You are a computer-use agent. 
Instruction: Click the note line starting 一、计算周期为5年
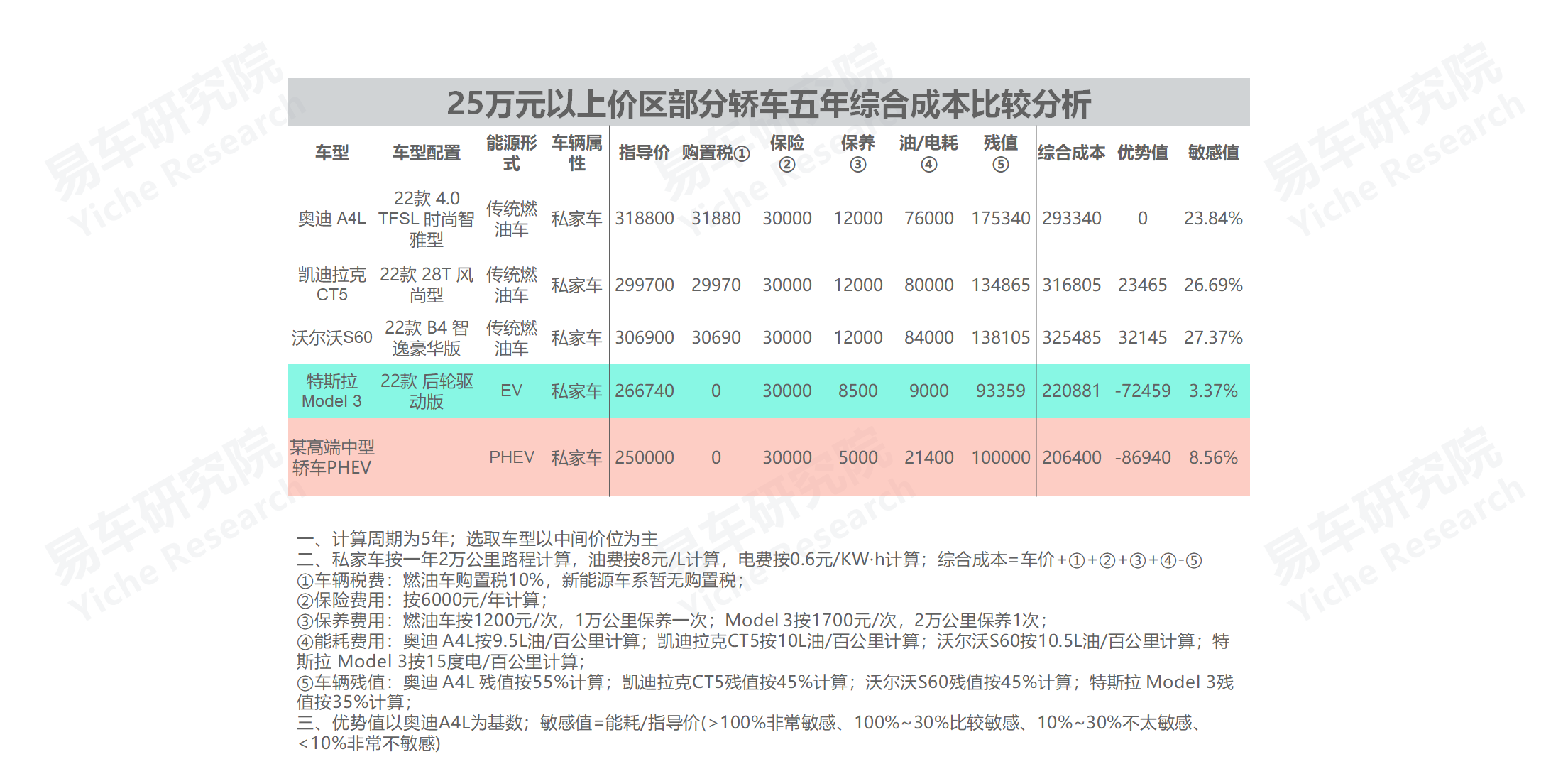pyautogui.click(x=477, y=539)
